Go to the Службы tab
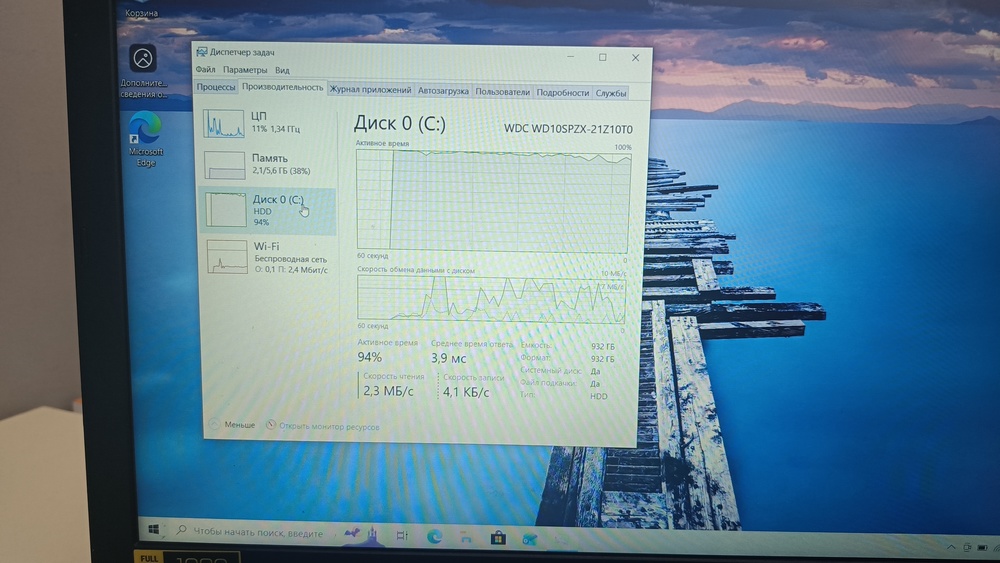This screenshot has height=563, width=1000. click(x=611, y=93)
